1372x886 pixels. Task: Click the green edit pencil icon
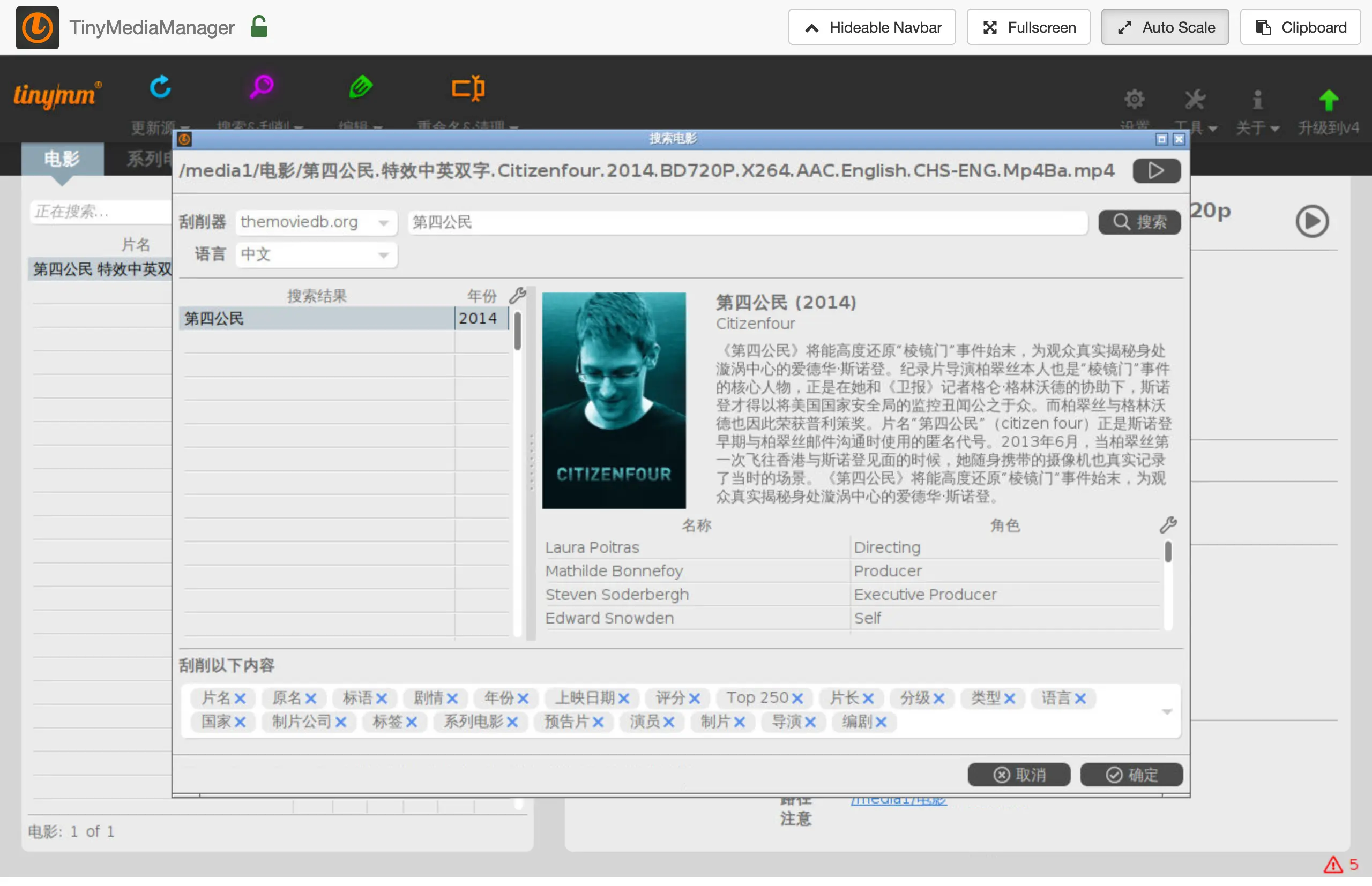pos(361,87)
